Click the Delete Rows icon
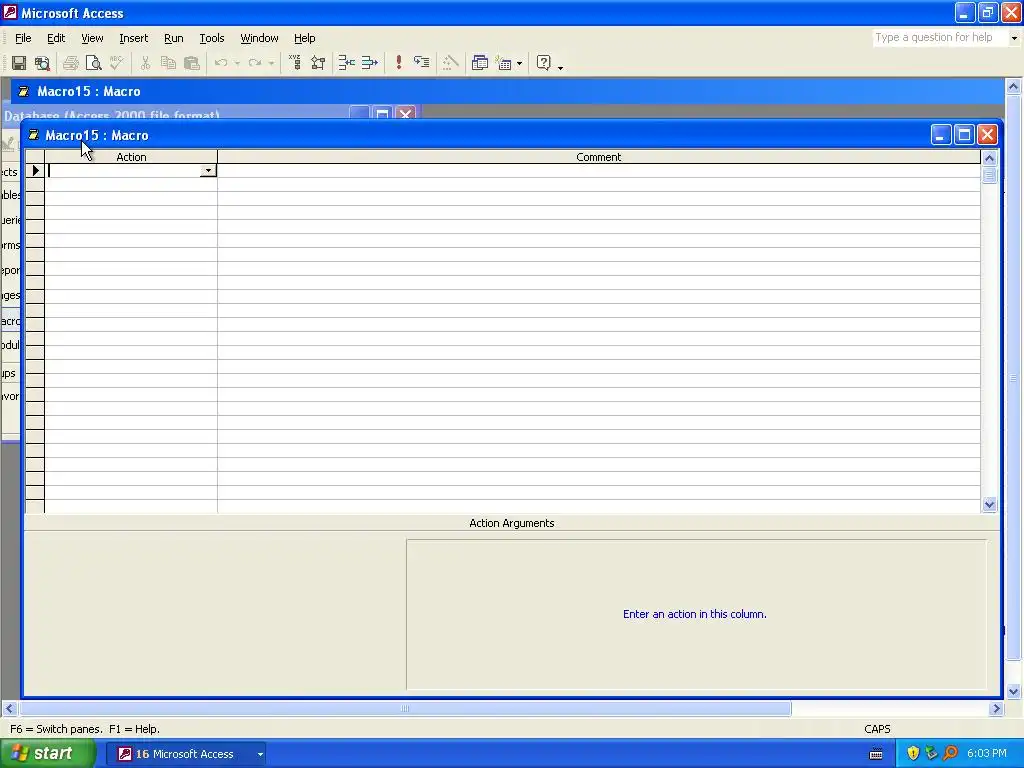The width and height of the screenshot is (1024, 768). 370,63
